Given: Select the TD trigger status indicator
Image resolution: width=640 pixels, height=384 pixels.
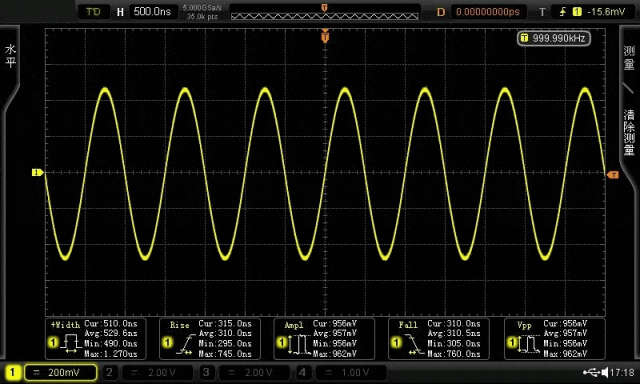Looking at the screenshot, I should 93,12.
